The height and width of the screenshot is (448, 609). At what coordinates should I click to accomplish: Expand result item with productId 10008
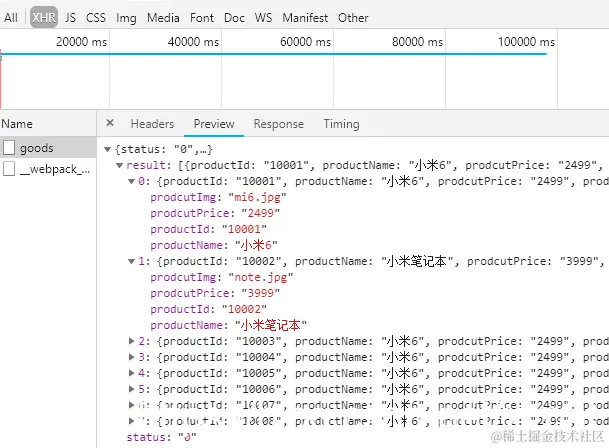pos(132,421)
